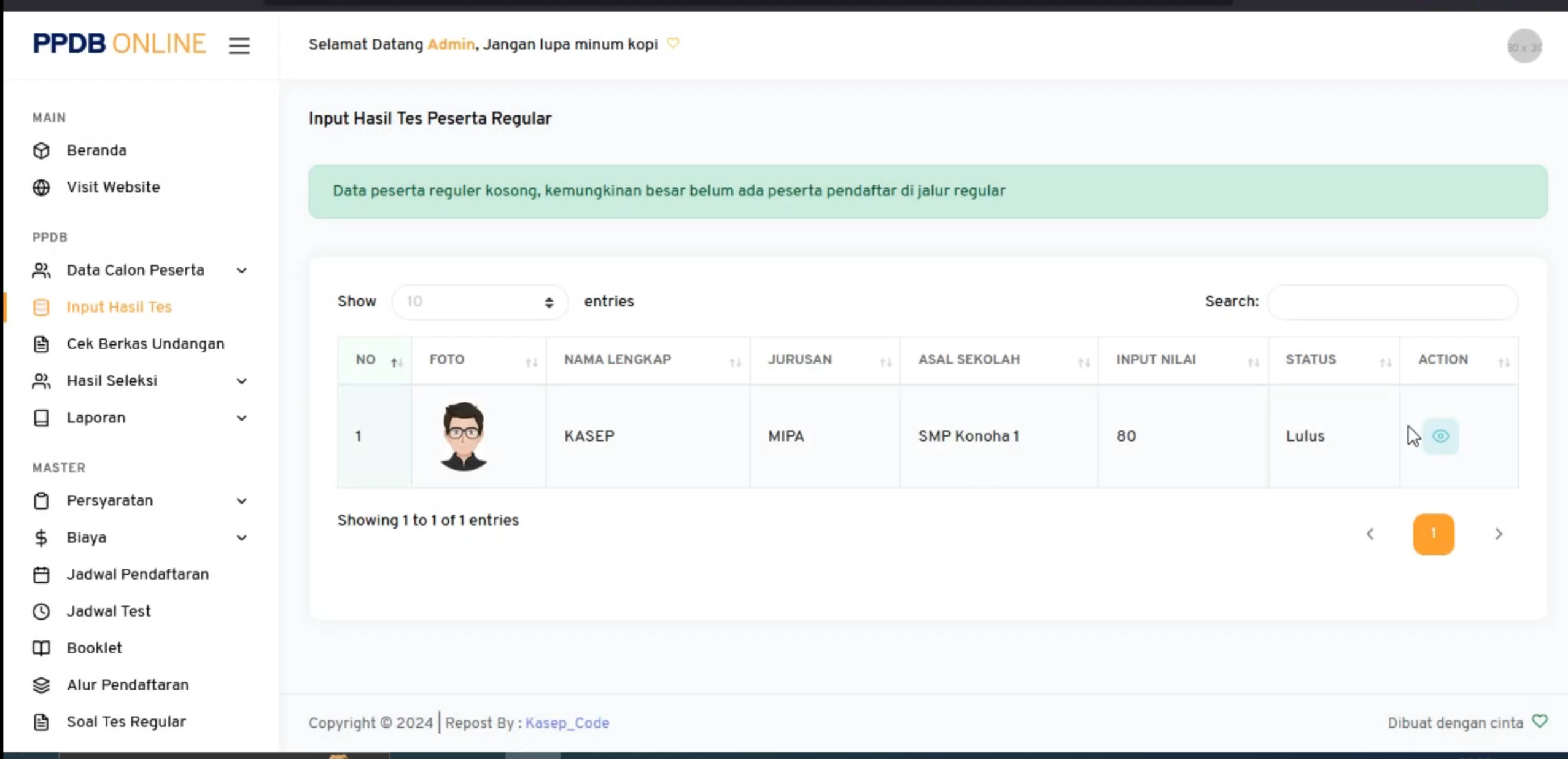Open Soal Tes Regular menu item

126,722
